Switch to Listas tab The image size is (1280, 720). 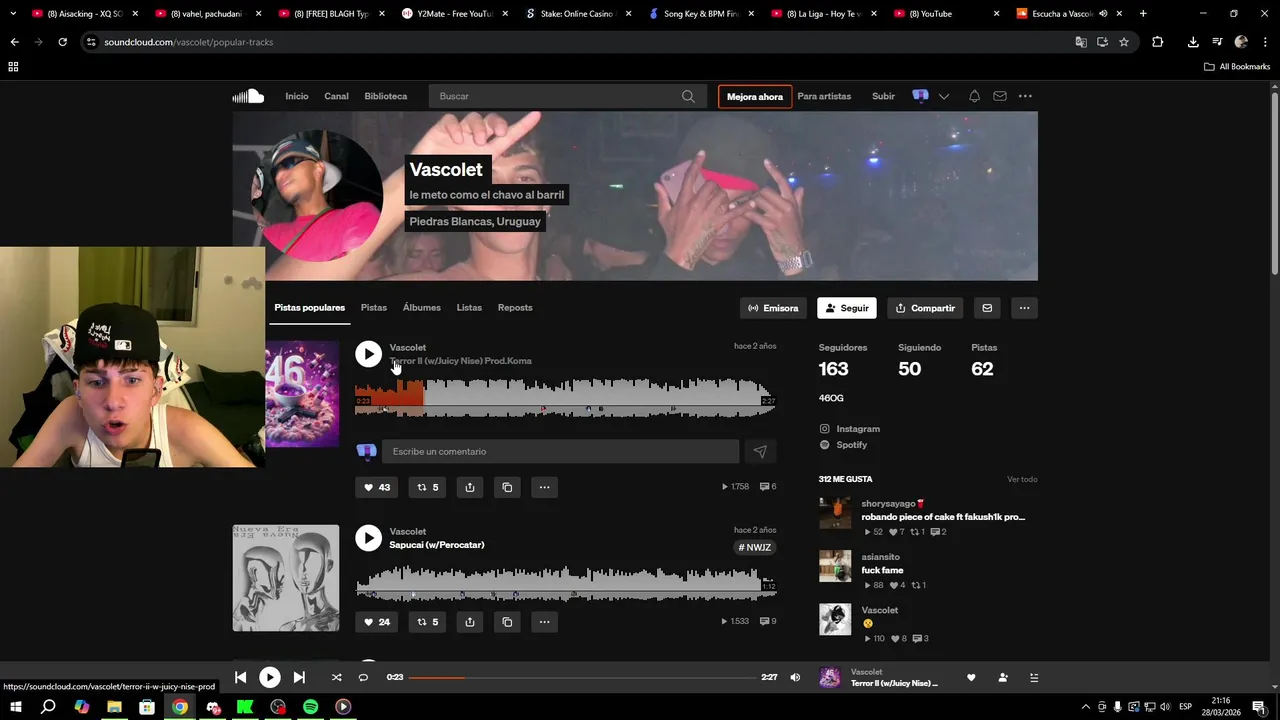coord(469,308)
